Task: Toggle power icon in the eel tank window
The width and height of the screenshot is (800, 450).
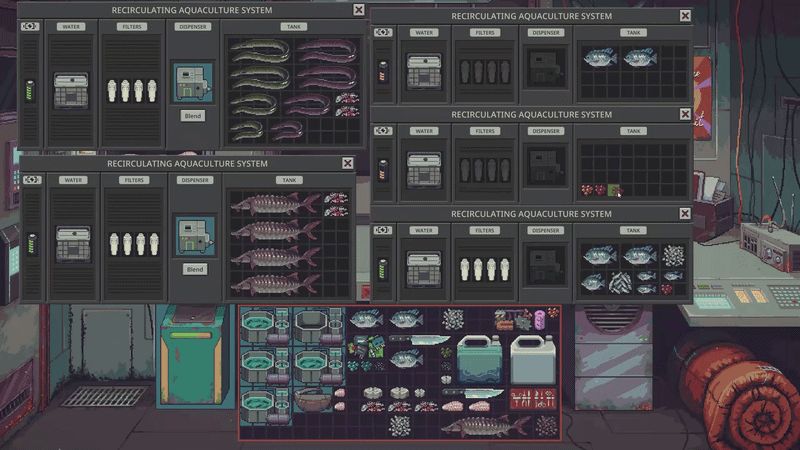Action: [x=30, y=26]
